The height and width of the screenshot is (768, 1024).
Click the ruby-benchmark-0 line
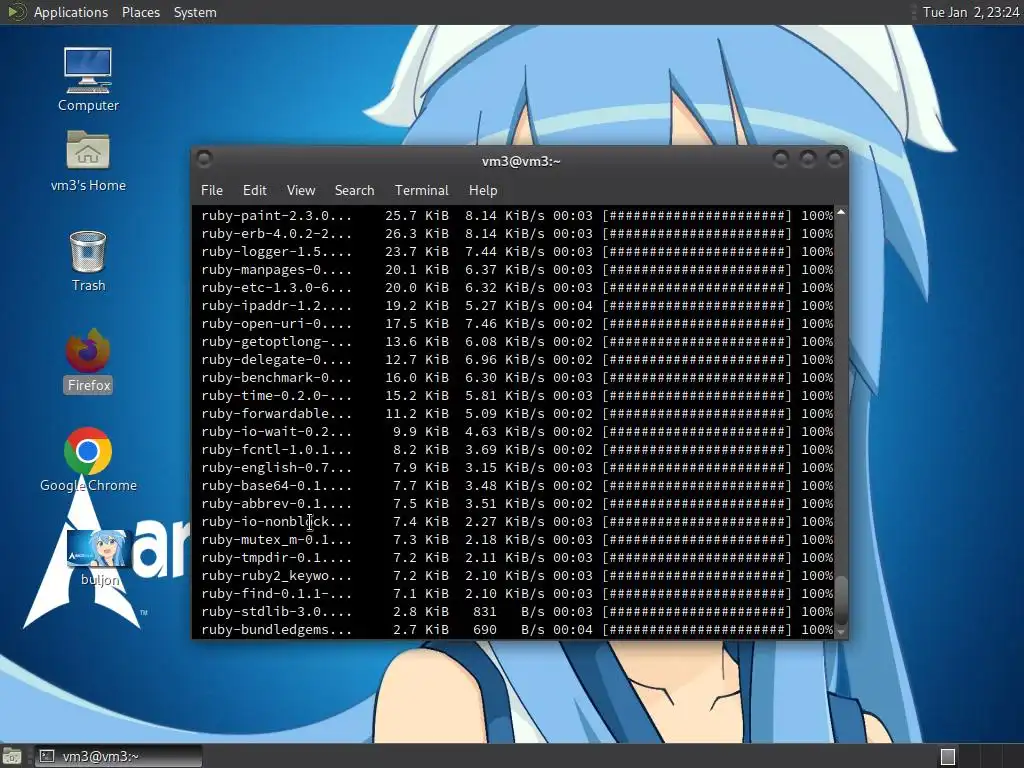(x=517, y=377)
